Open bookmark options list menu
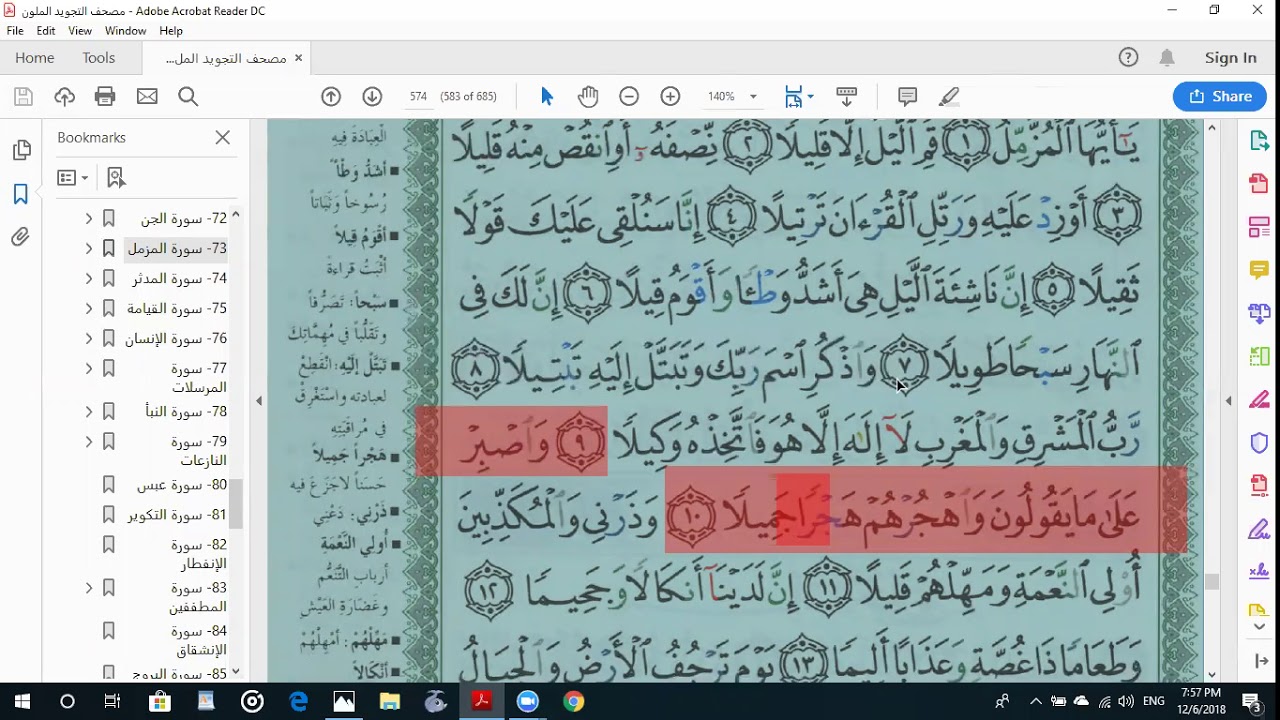Screen dimensions: 1280x720 [73, 178]
